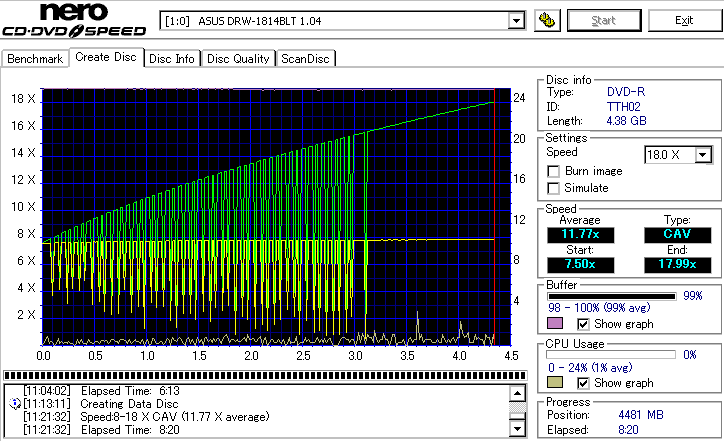Click the purple Buffer graph color swatch
Viewport: 724px width, 441px height.
(x=555, y=324)
